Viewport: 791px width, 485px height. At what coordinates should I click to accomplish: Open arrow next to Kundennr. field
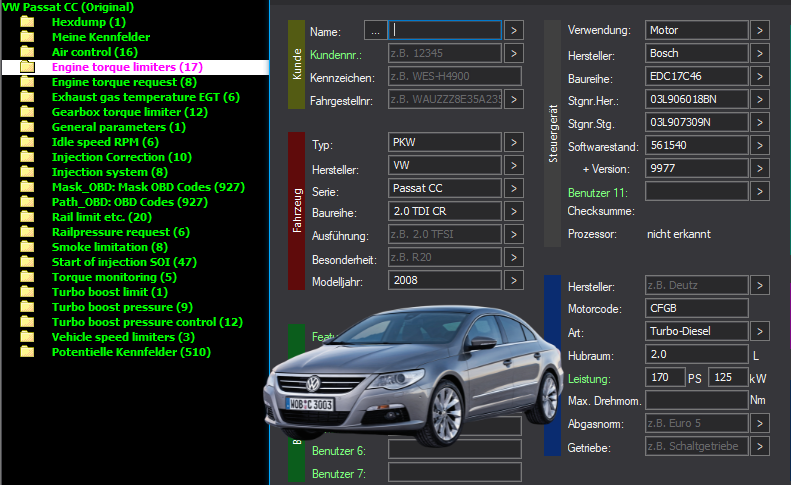tap(514, 53)
